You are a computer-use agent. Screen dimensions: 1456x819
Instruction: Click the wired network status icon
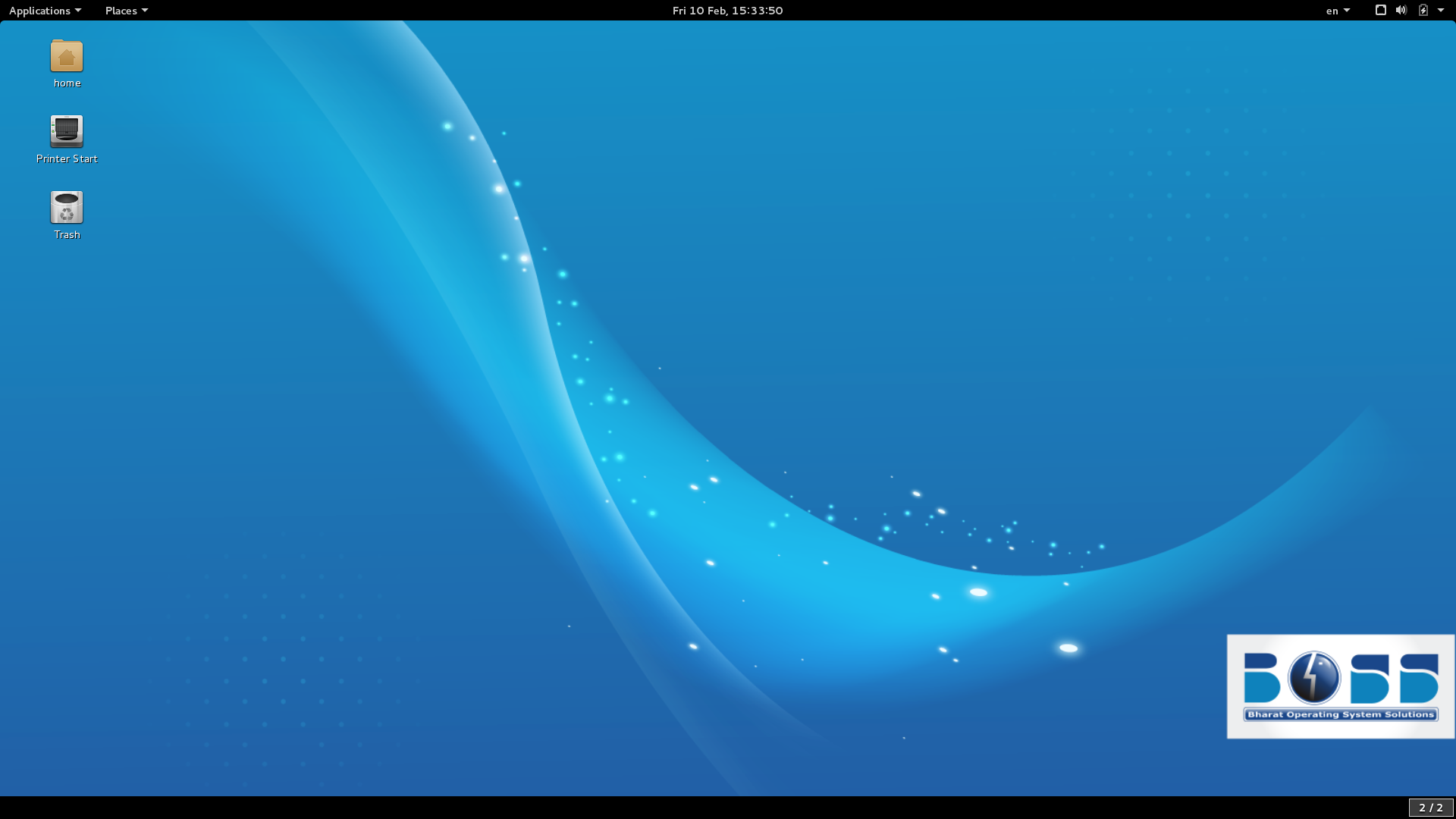click(x=1380, y=11)
